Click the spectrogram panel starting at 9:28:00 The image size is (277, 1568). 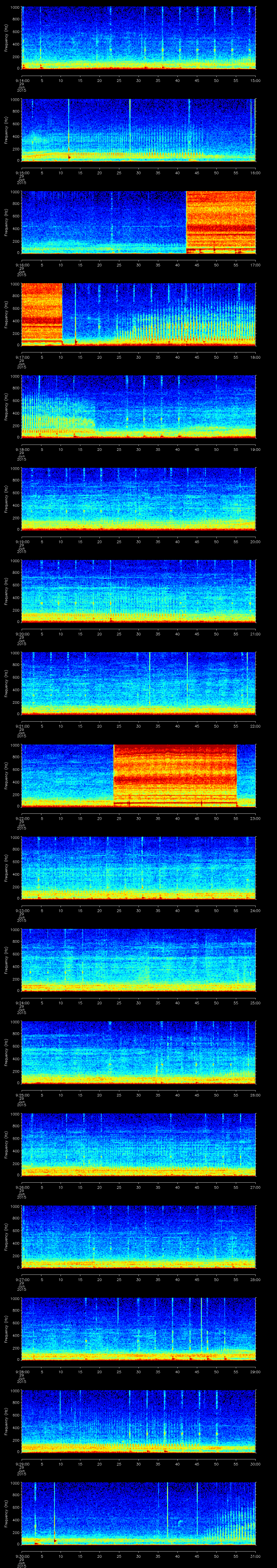[138, 1329]
